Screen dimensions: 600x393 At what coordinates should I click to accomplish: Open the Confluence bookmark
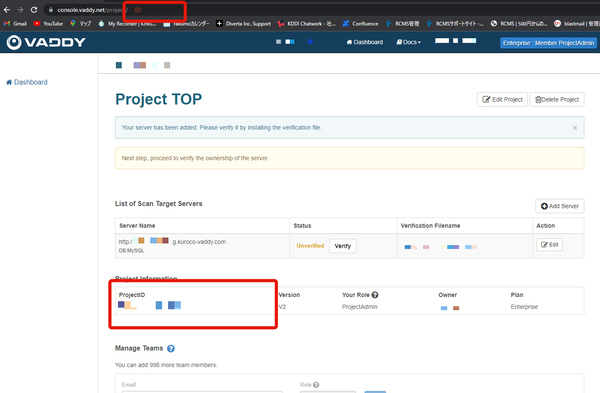click(360, 24)
